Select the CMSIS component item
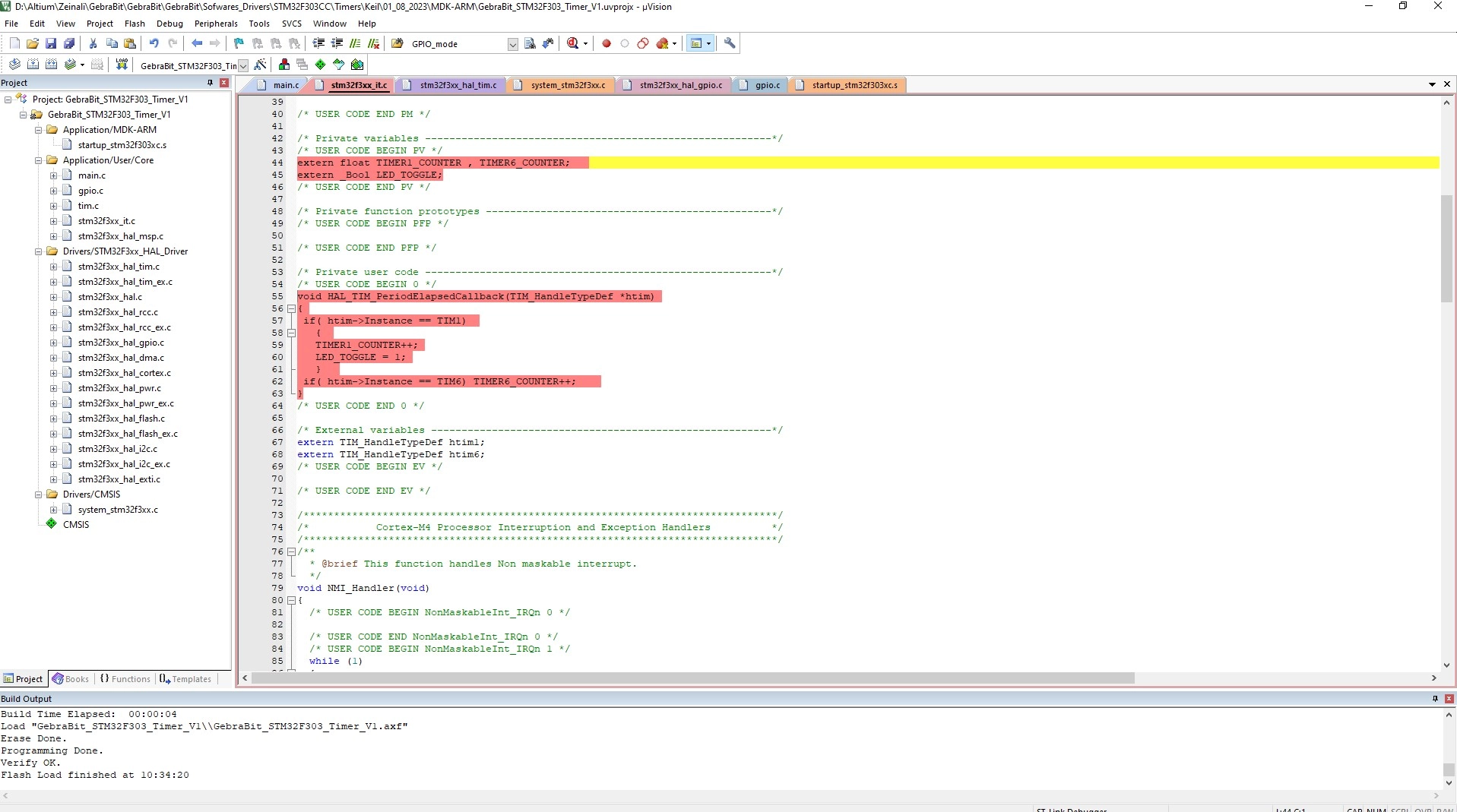This screenshot has height=812, width=1457. pyautogui.click(x=76, y=525)
